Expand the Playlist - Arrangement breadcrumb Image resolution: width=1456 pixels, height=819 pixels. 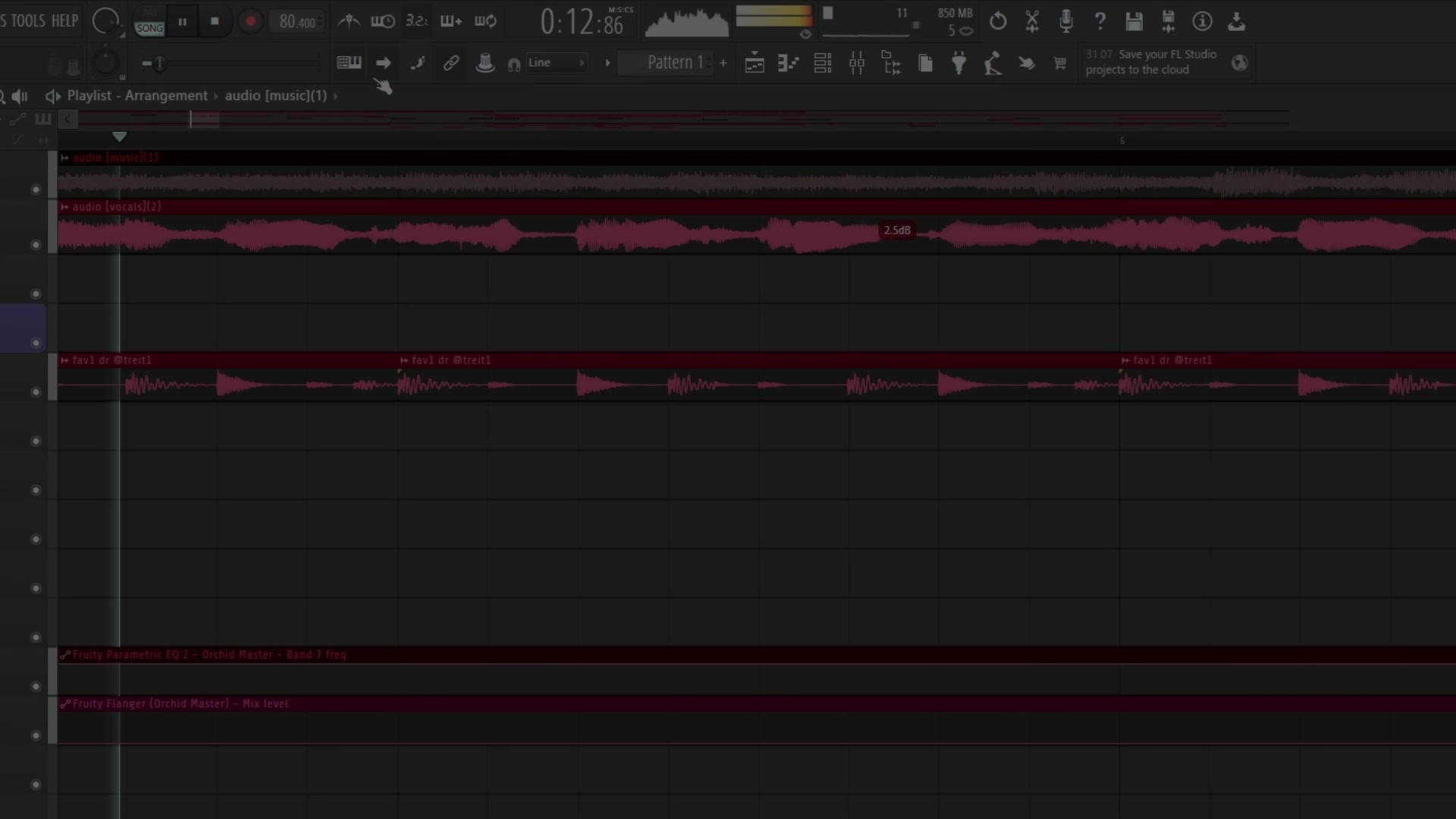pos(136,96)
